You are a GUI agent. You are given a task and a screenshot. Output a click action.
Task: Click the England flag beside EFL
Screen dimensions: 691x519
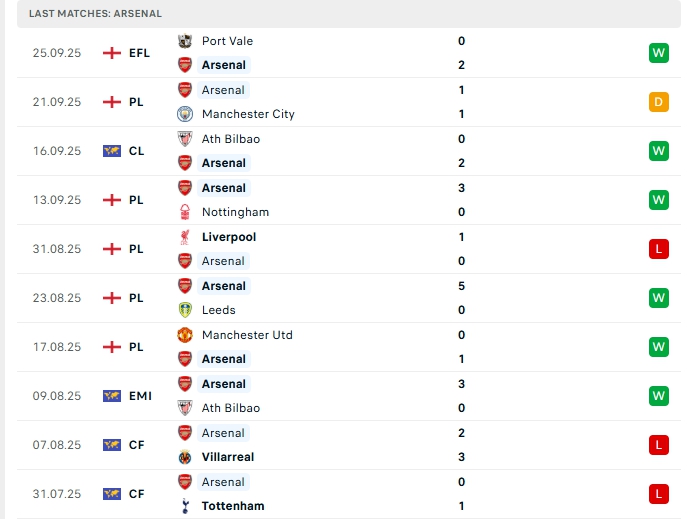112,53
